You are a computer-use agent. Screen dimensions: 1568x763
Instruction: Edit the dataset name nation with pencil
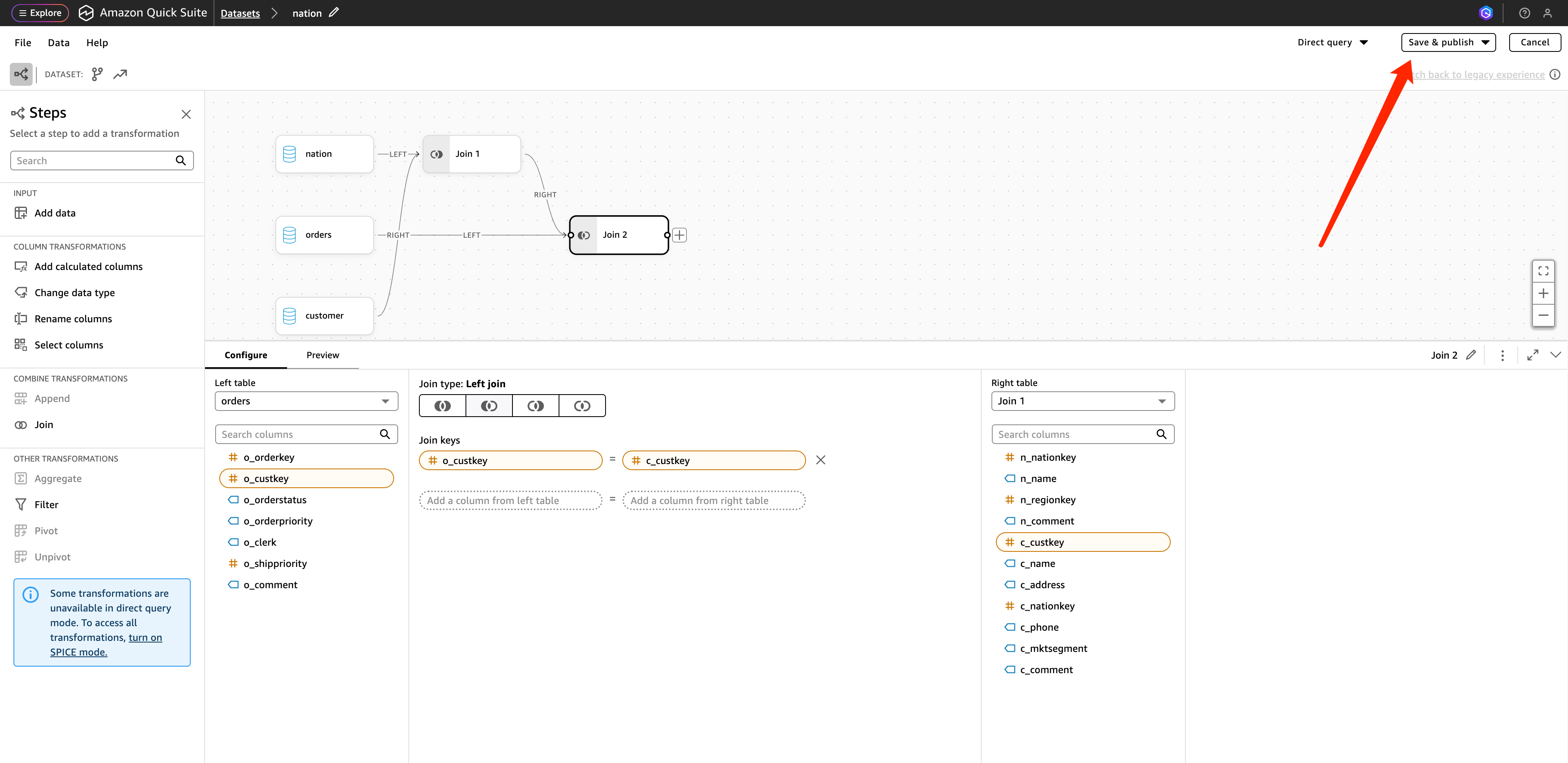click(334, 13)
